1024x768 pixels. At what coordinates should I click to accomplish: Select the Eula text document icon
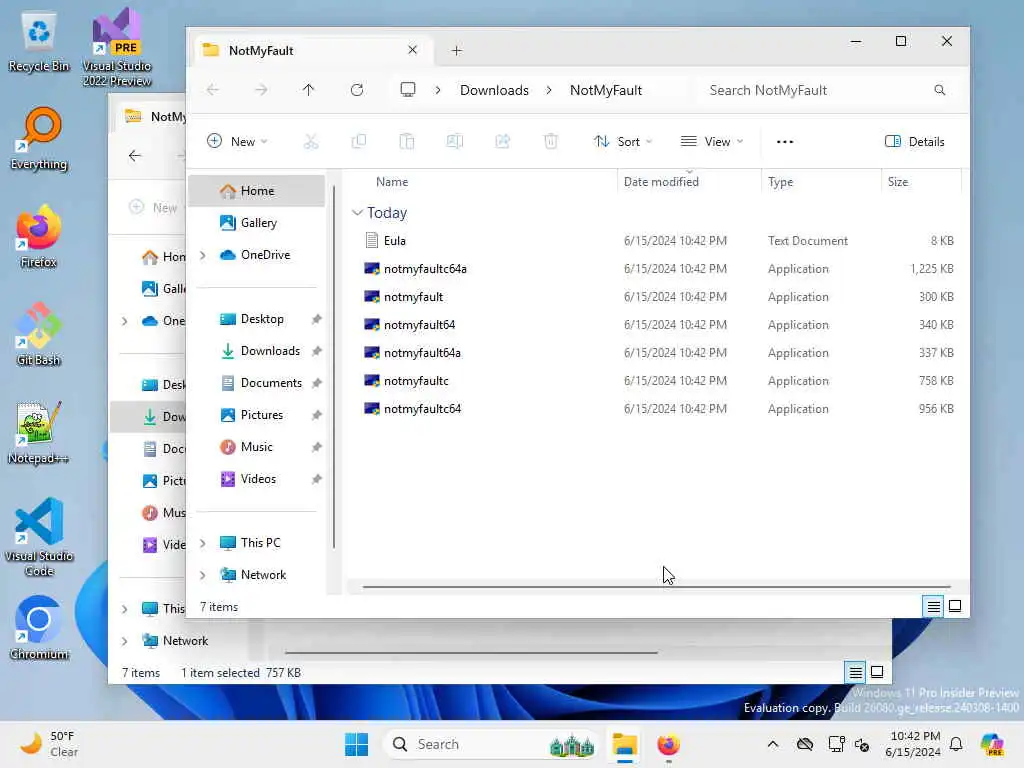click(x=372, y=240)
